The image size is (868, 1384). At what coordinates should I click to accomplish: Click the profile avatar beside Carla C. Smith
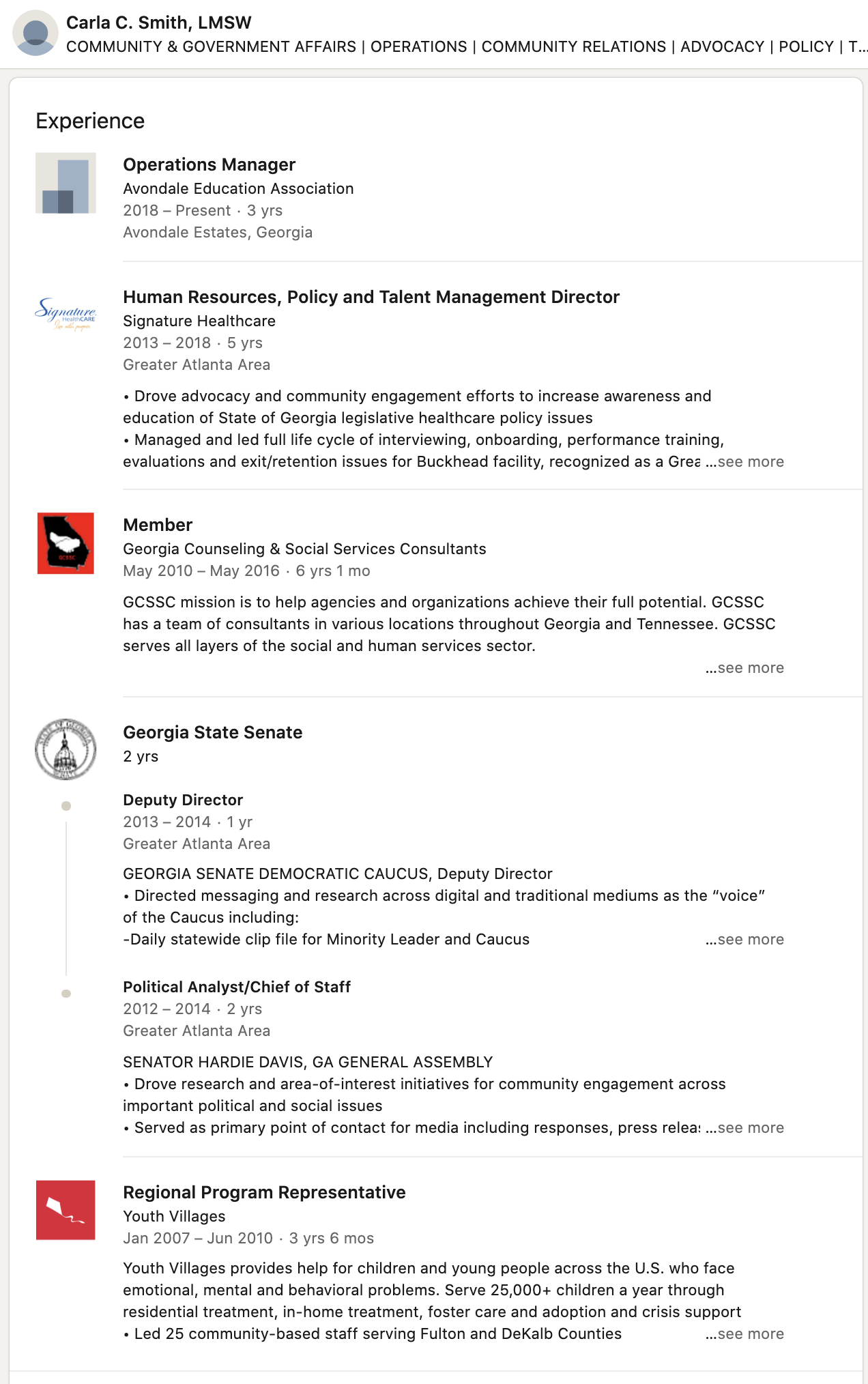tap(35, 33)
